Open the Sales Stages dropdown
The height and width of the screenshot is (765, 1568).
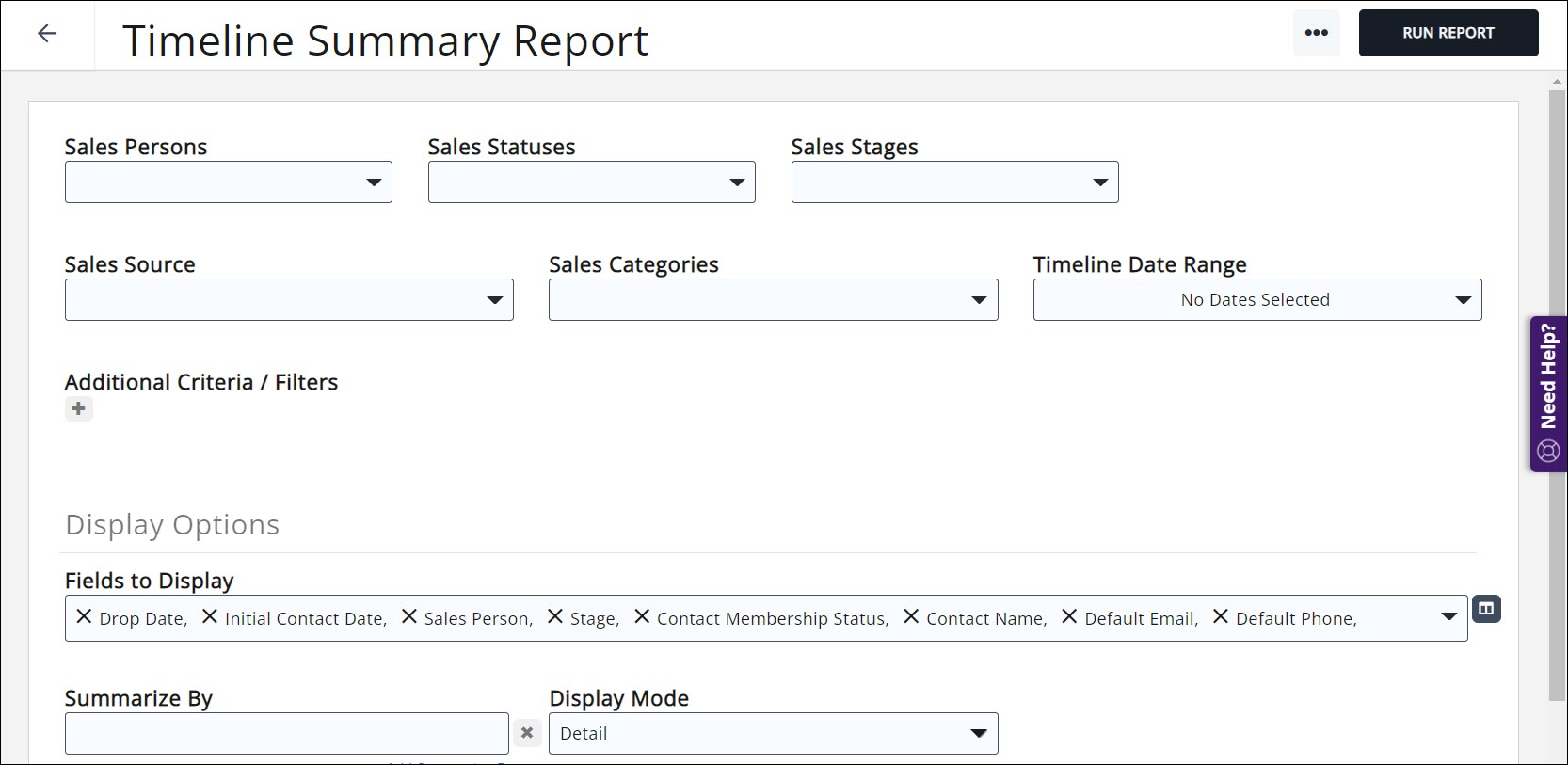tap(954, 183)
